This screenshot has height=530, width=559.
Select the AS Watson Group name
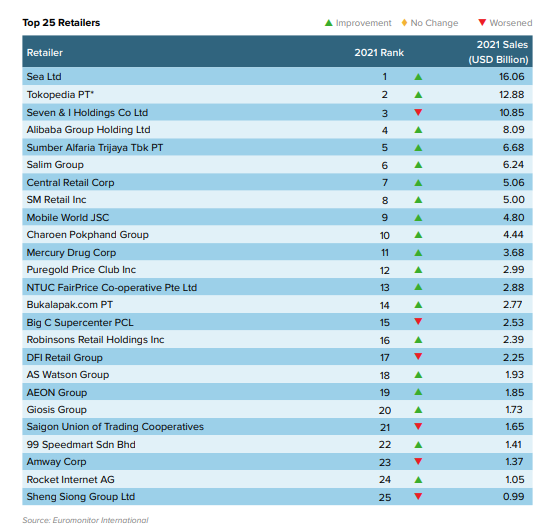click(68, 375)
